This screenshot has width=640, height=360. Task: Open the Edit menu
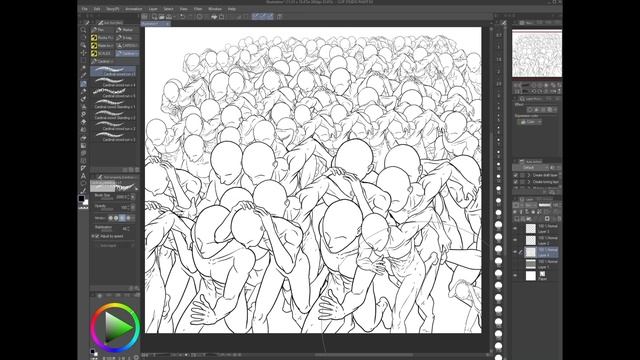tap(97, 9)
